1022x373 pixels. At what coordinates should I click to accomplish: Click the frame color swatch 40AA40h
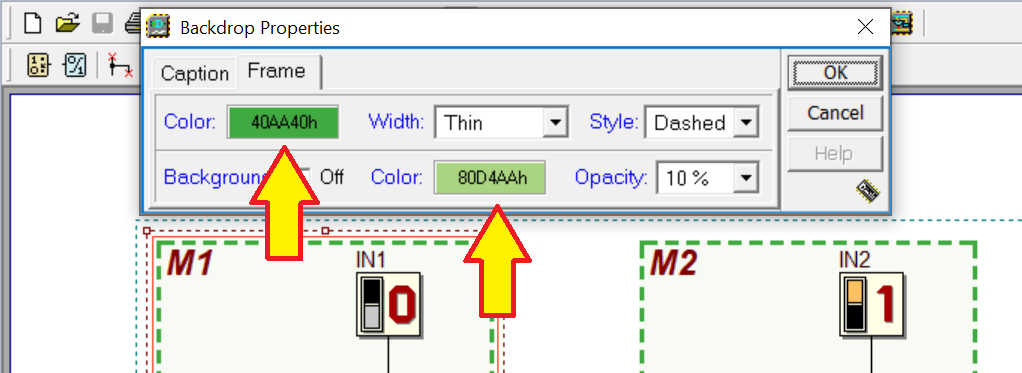pyautogui.click(x=283, y=122)
